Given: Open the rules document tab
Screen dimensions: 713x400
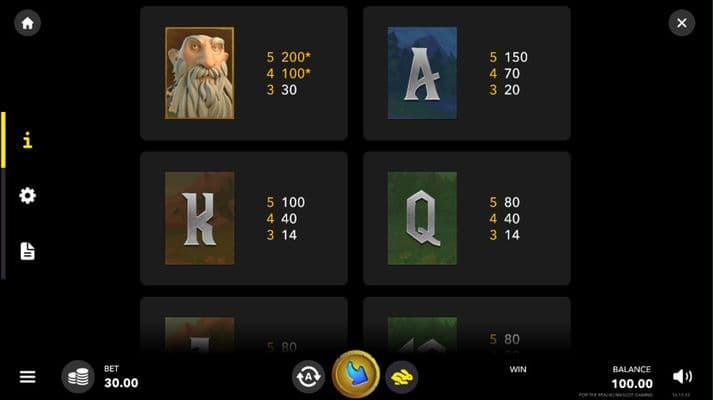Looking at the screenshot, I should tap(27, 251).
